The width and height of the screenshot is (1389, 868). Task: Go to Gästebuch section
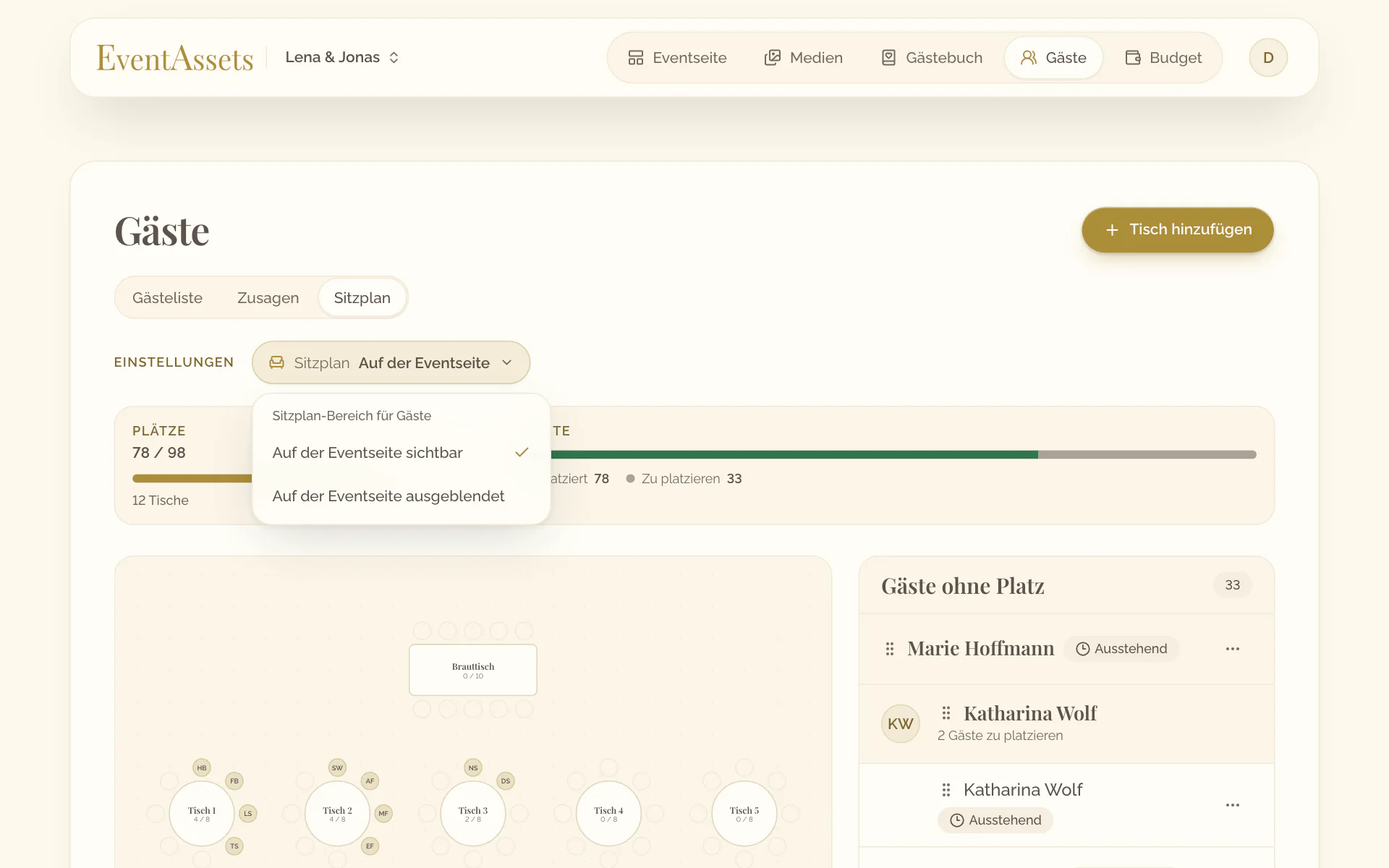(932, 58)
